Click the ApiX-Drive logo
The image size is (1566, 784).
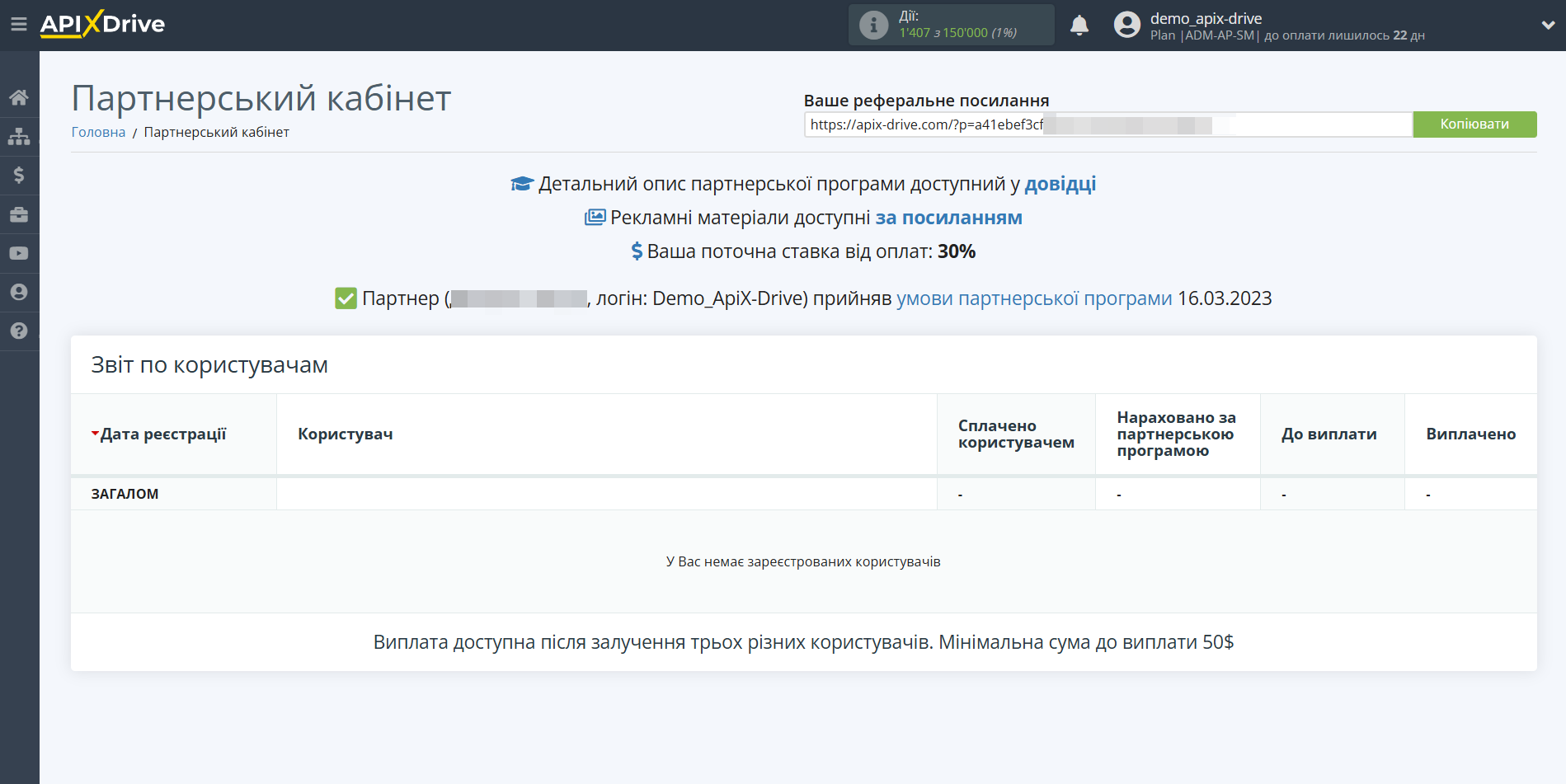102,24
